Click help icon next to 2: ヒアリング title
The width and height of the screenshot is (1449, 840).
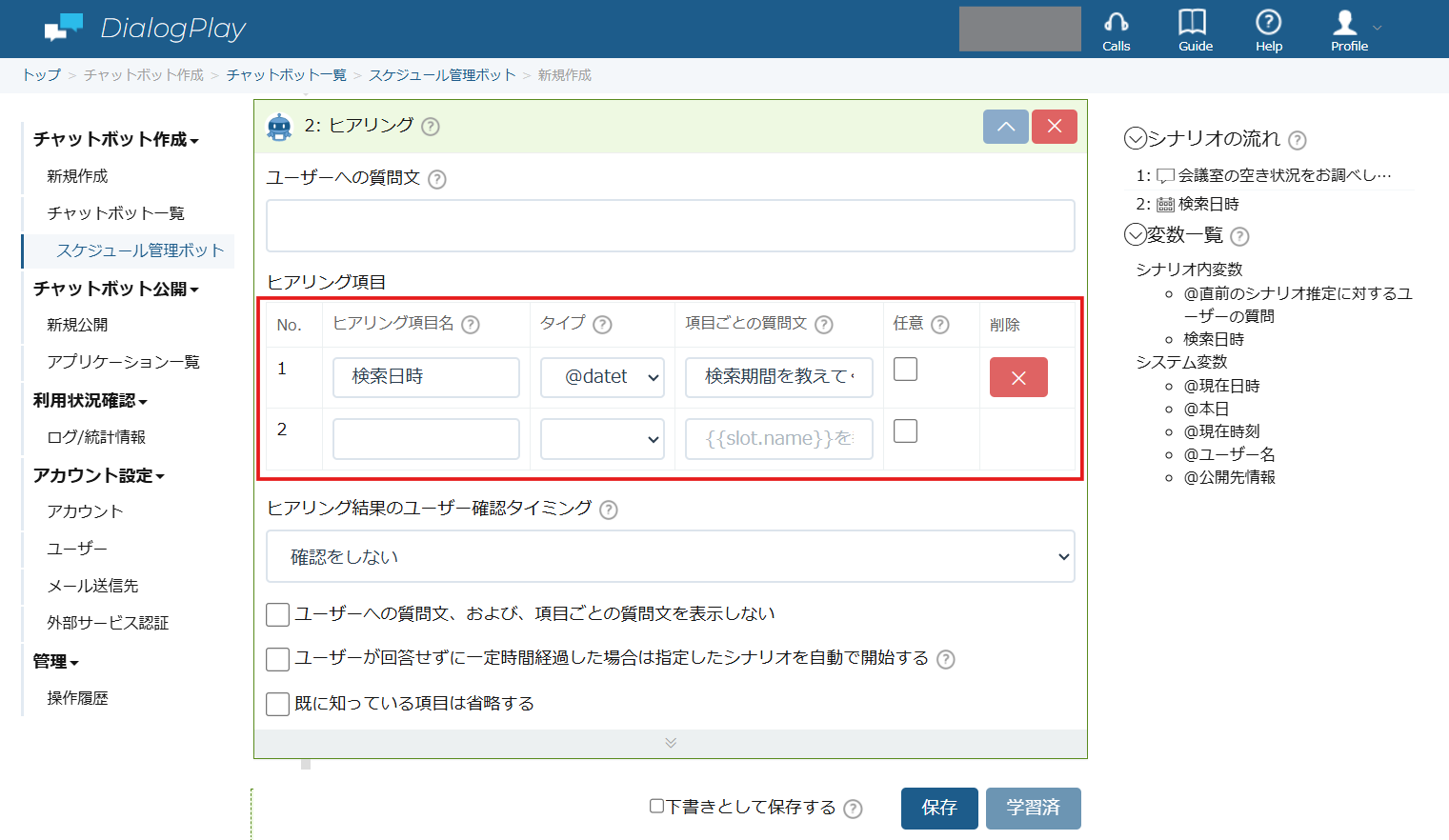(431, 127)
